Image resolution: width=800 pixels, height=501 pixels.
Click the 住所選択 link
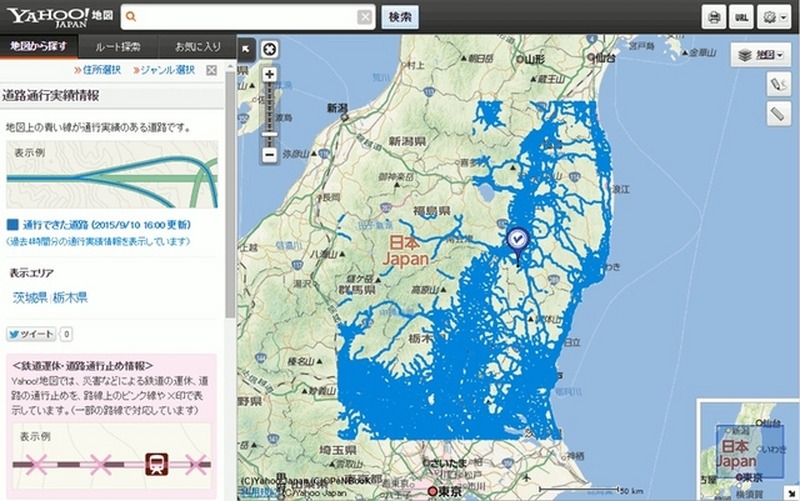click(97, 70)
